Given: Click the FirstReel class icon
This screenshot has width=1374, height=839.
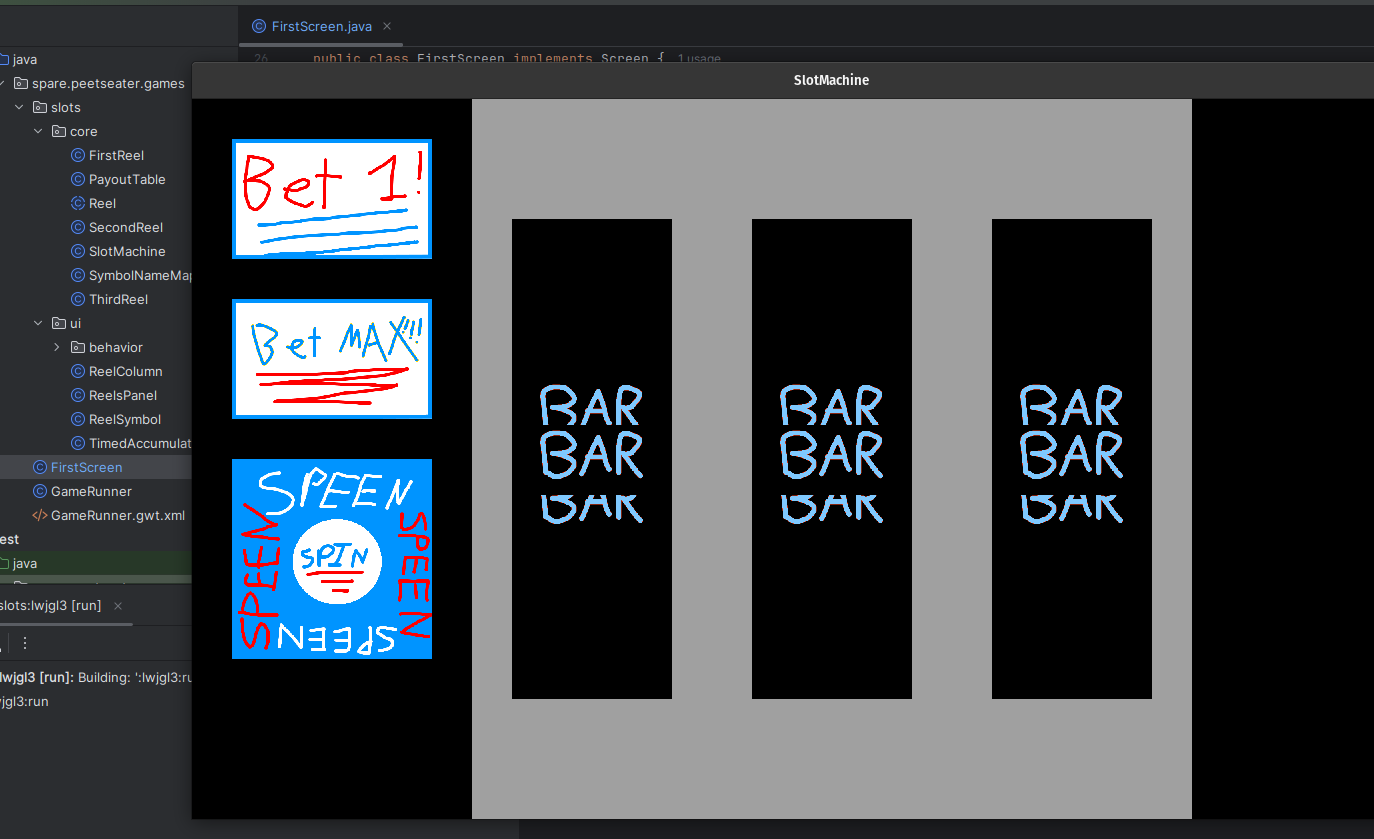Looking at the screenshot, I should 78,155.
